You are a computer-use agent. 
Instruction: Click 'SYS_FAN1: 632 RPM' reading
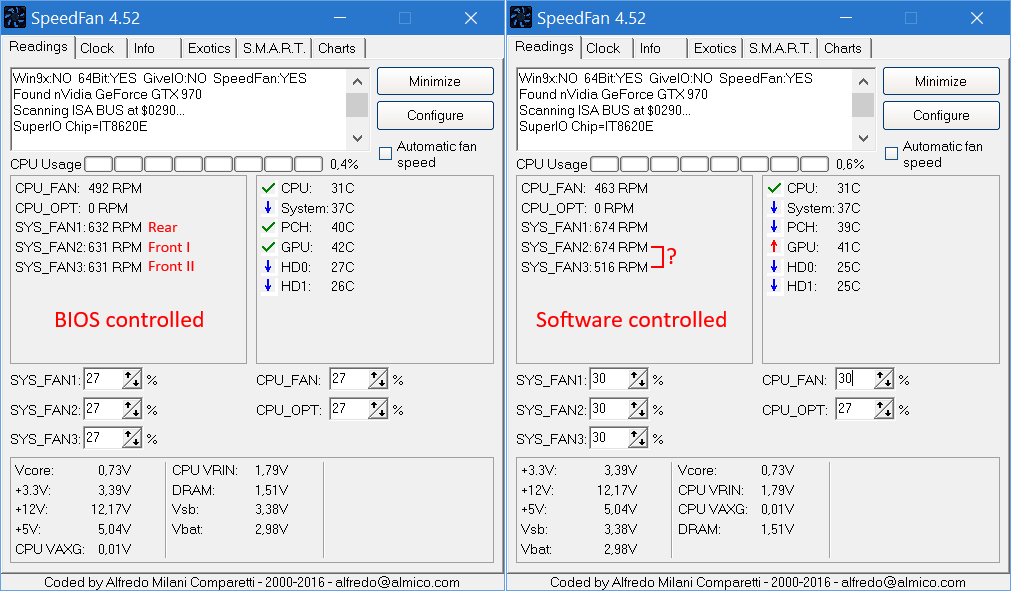coord(79,228)
